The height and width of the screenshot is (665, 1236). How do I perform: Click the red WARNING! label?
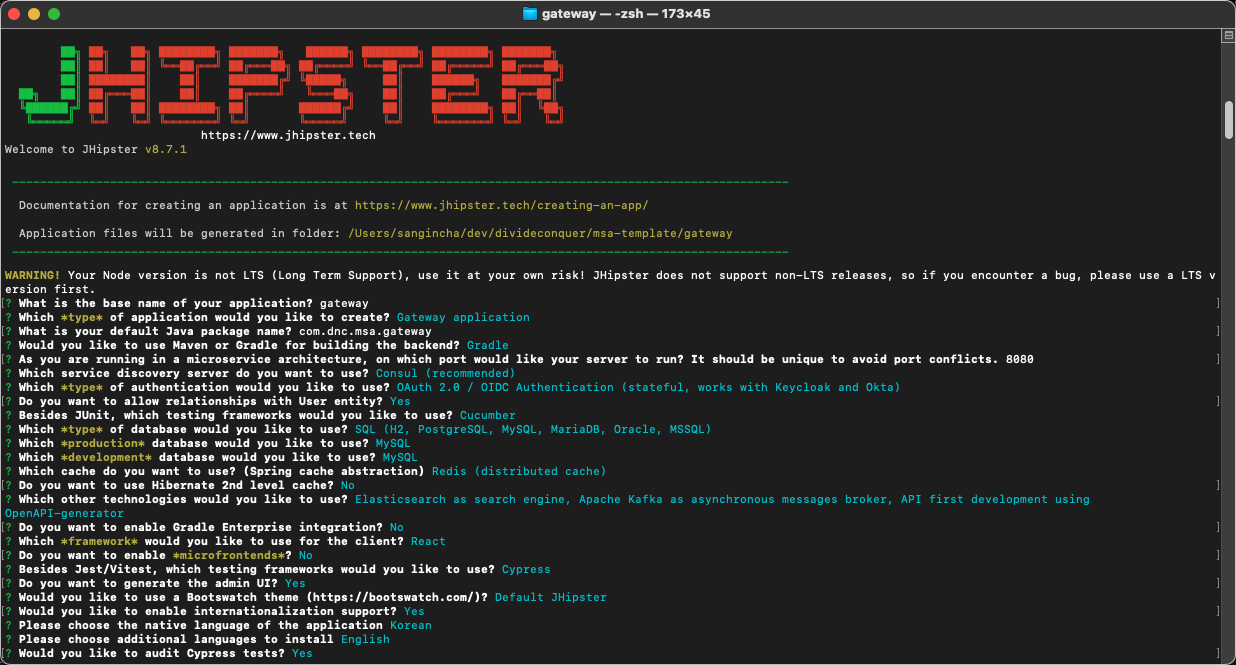pyautogui.click(x=33, y=275)
